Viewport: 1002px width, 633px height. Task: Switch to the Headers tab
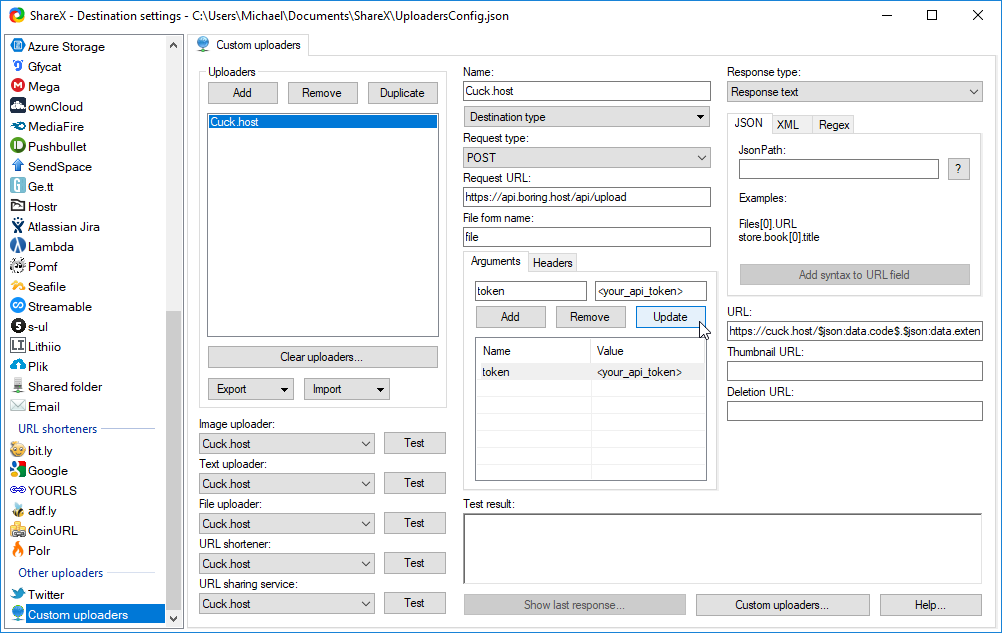pos(553,263)
